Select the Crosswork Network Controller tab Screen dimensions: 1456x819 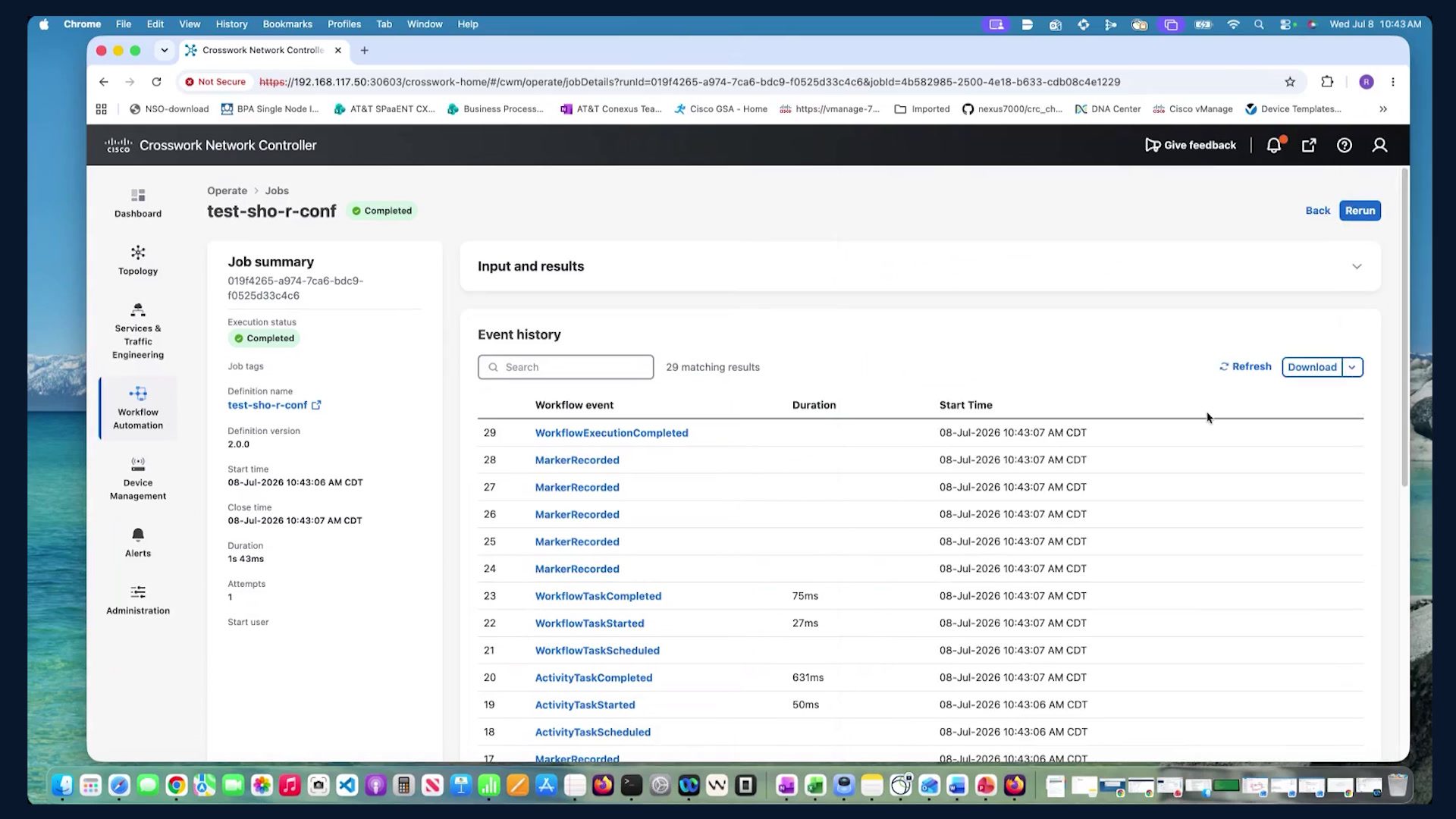coord(262,51)
